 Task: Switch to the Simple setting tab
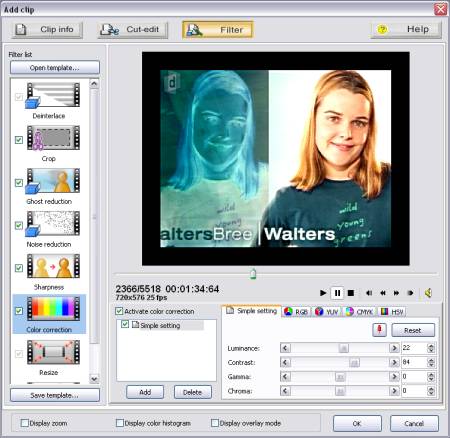pyautogui.click(x=252, y=311)
